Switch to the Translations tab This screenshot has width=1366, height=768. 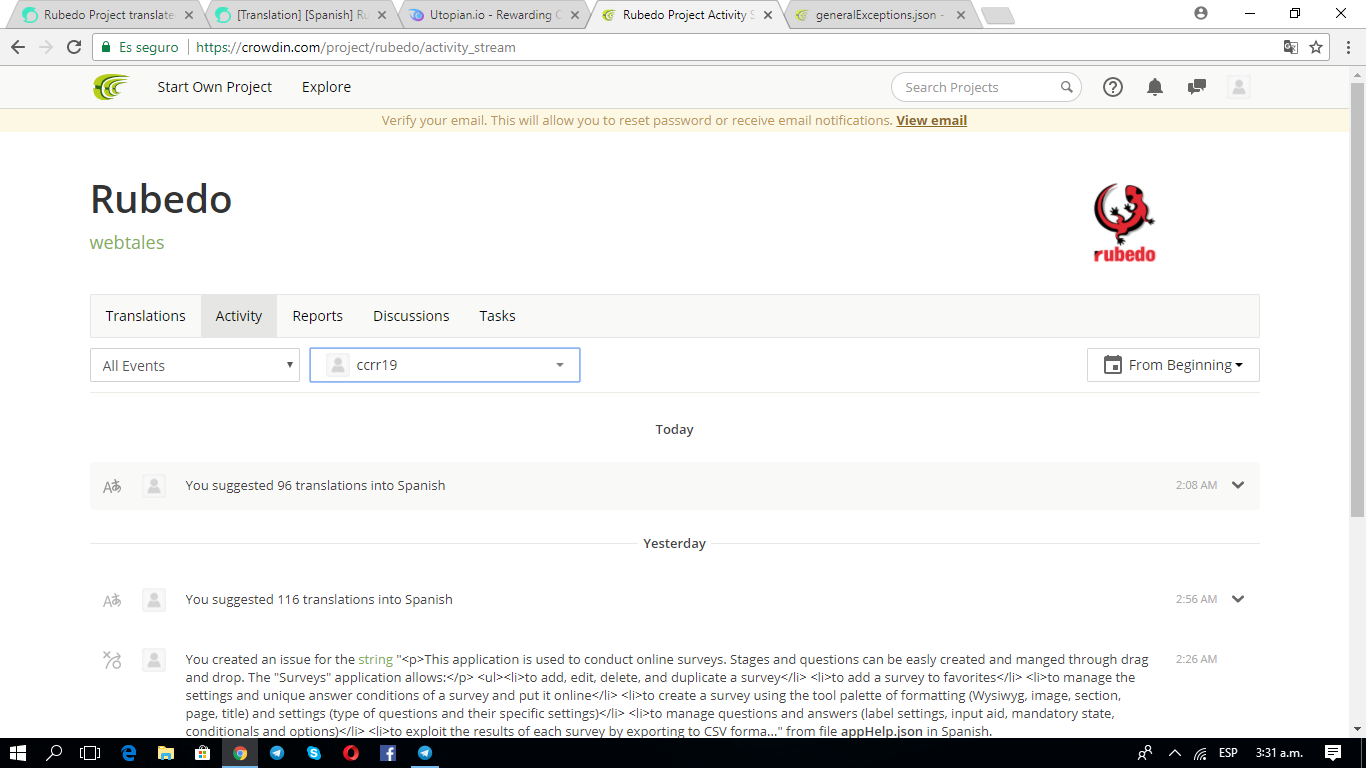[146, 316]
